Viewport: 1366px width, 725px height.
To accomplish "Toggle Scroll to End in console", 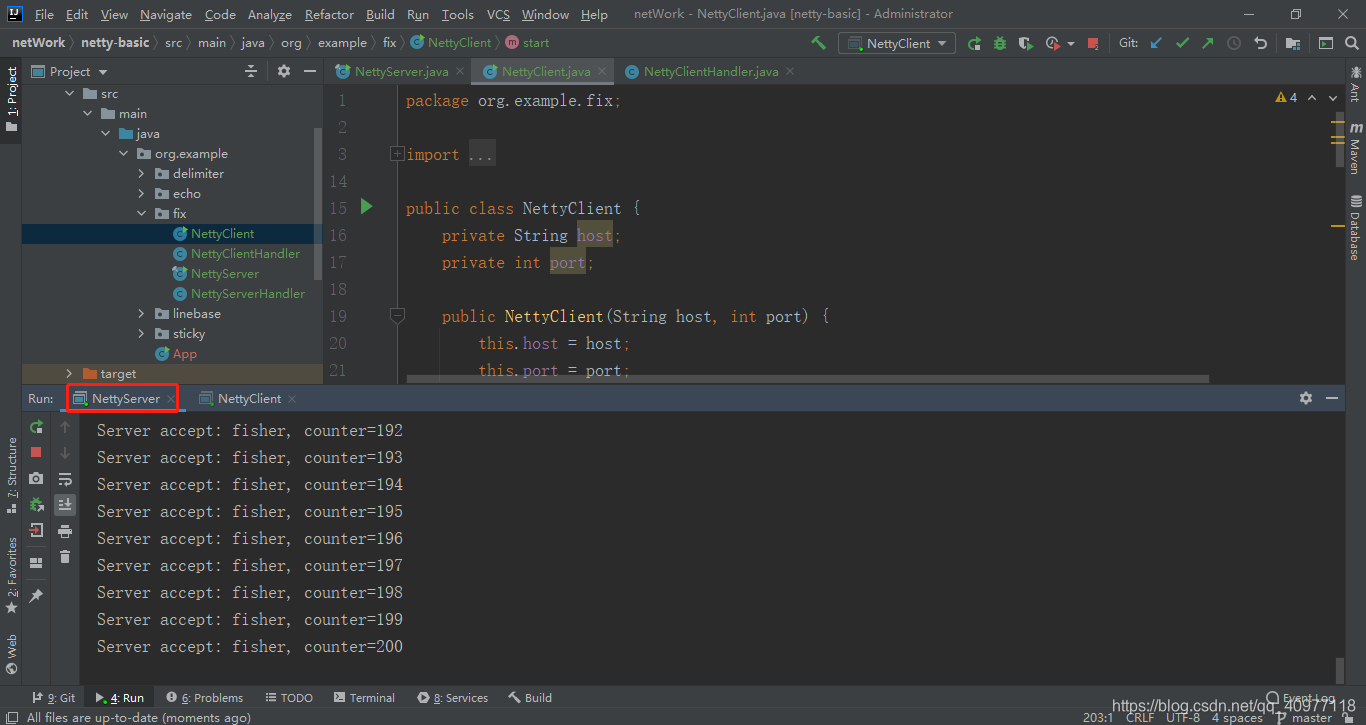I will pyautogui.click(x=65, y=505).
